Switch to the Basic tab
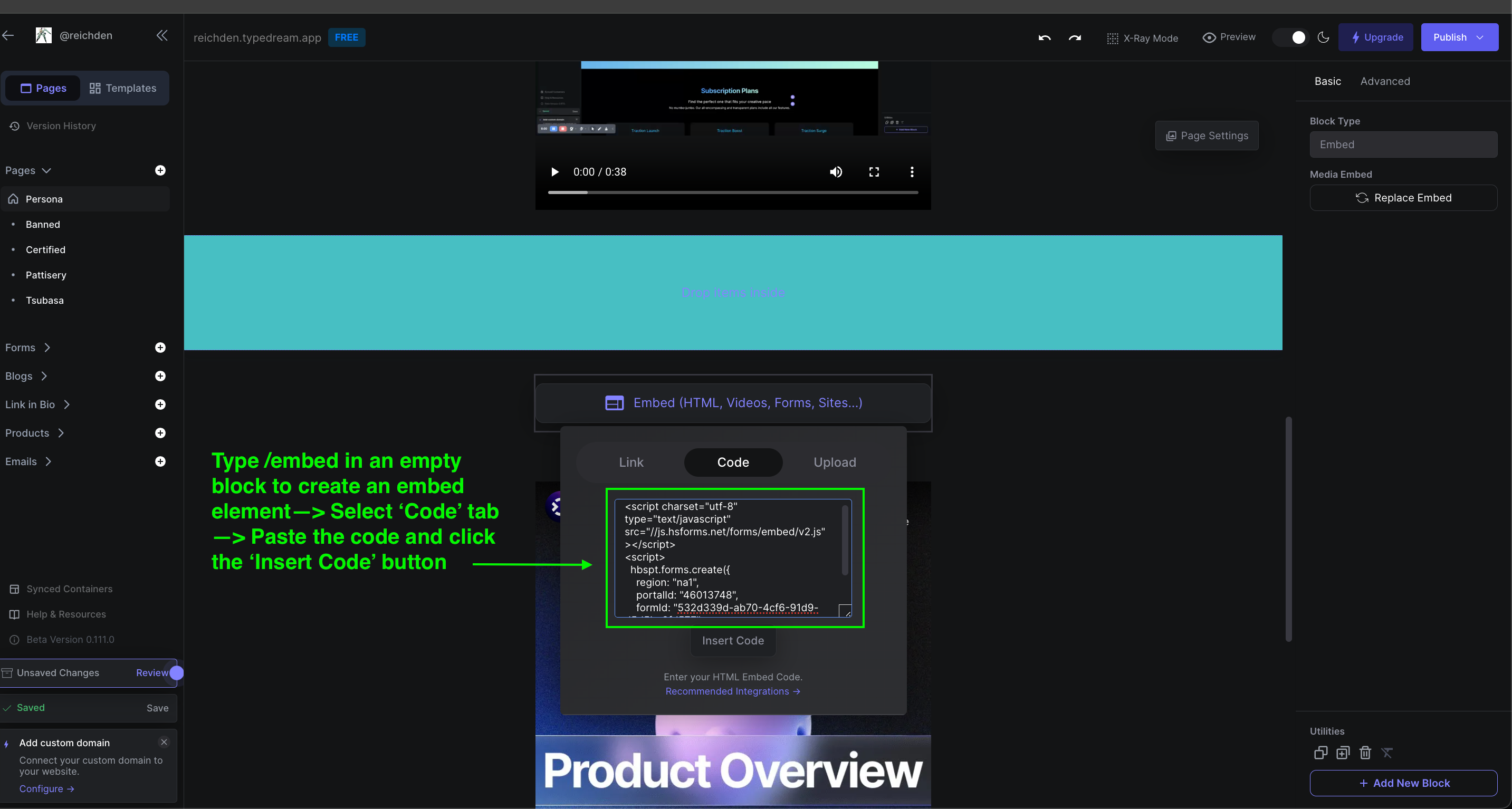1512x809 pixels. tap(1328, 82)
